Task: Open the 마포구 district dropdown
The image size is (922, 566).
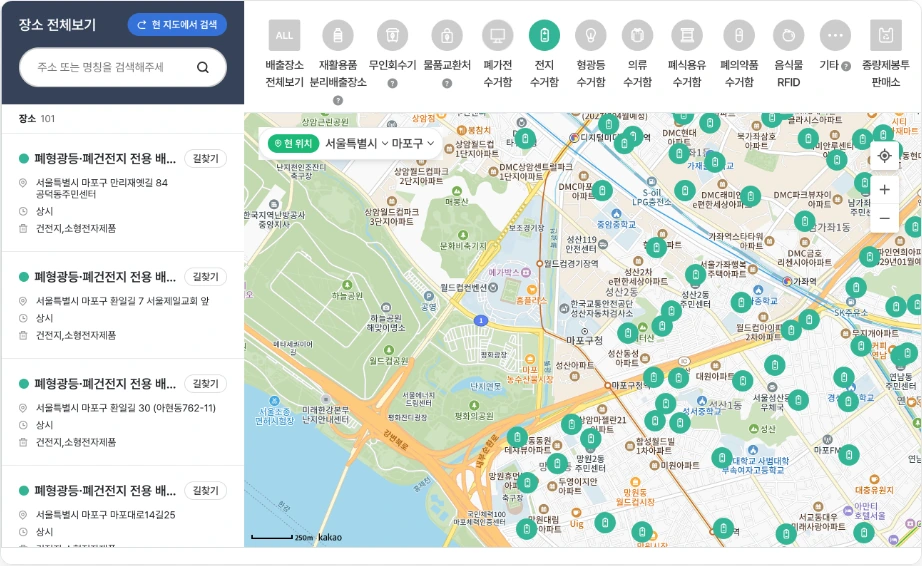Action: pyautogui.click(x=413, y=143)
